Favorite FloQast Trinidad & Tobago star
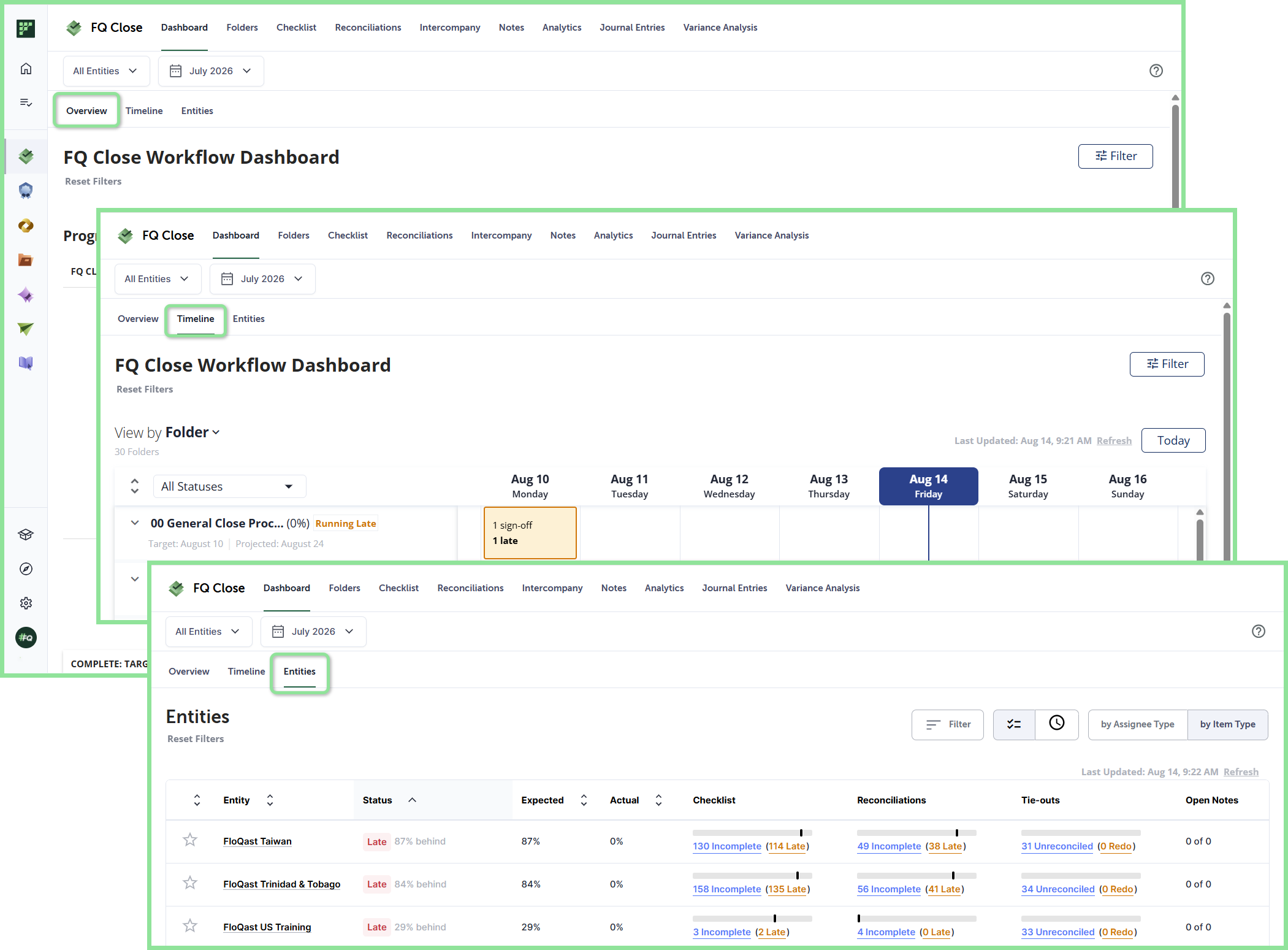 [x=190, y=883]
